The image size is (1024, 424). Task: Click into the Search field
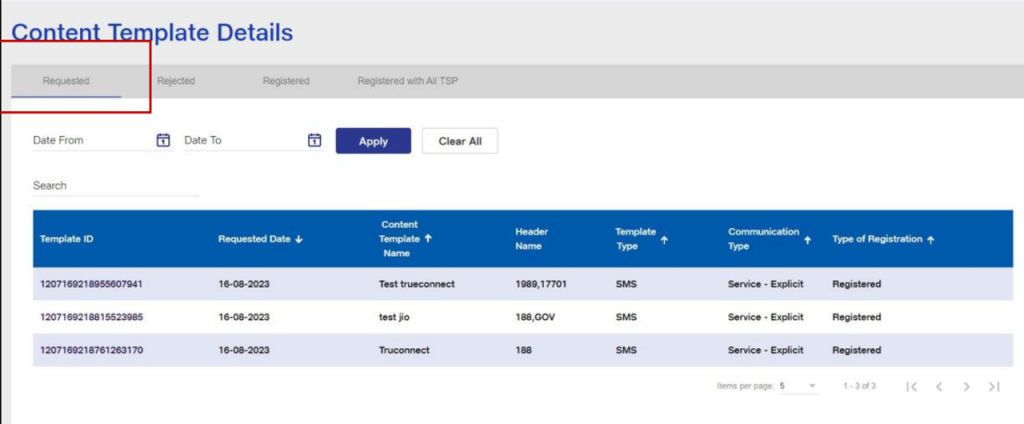115,186
